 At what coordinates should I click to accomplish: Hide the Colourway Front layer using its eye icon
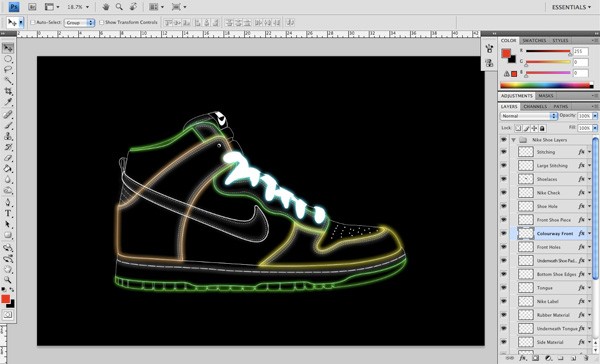(x=504, y=233)
